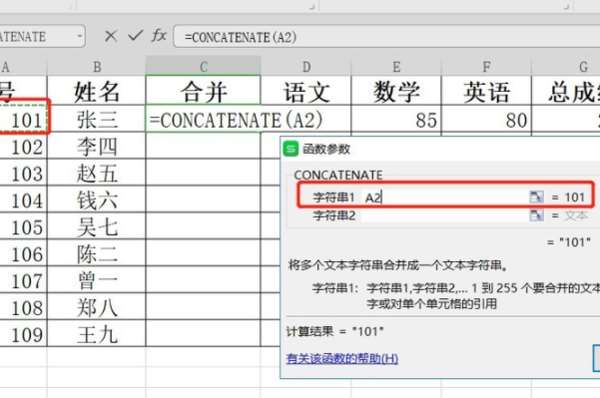This screenshot has height=398, width=600.
Task: Click the formula bar input
Action: pyautogui.click(x=386, y=37)
